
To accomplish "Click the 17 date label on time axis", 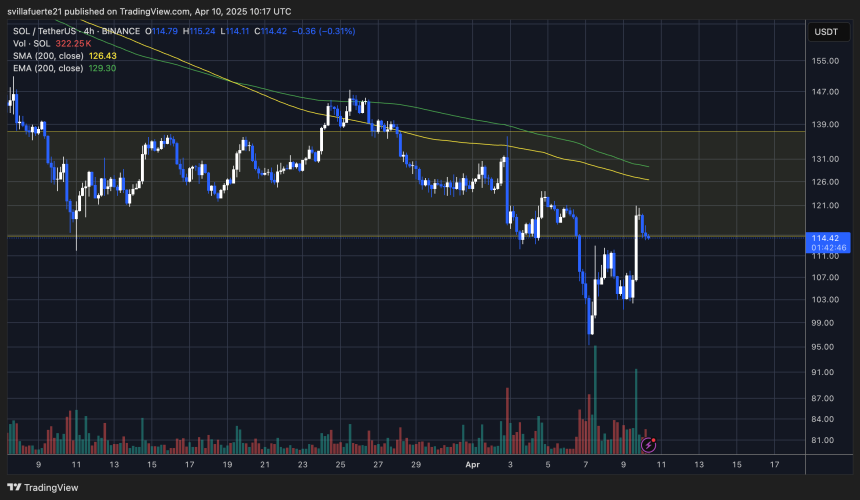I will click(775, 465).
